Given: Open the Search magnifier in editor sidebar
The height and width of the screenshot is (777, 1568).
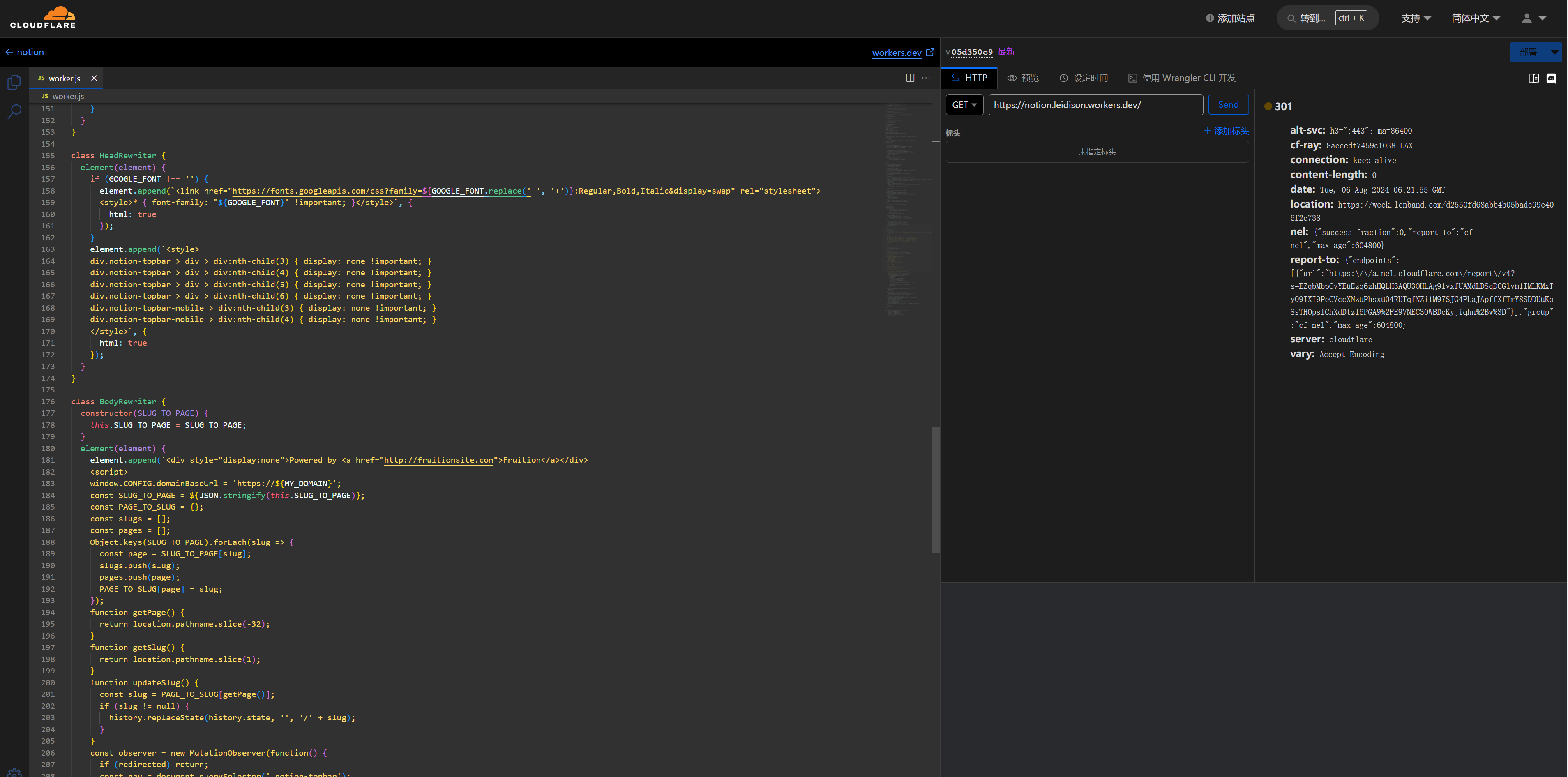Looking at the screenshot, I should 14,111.
